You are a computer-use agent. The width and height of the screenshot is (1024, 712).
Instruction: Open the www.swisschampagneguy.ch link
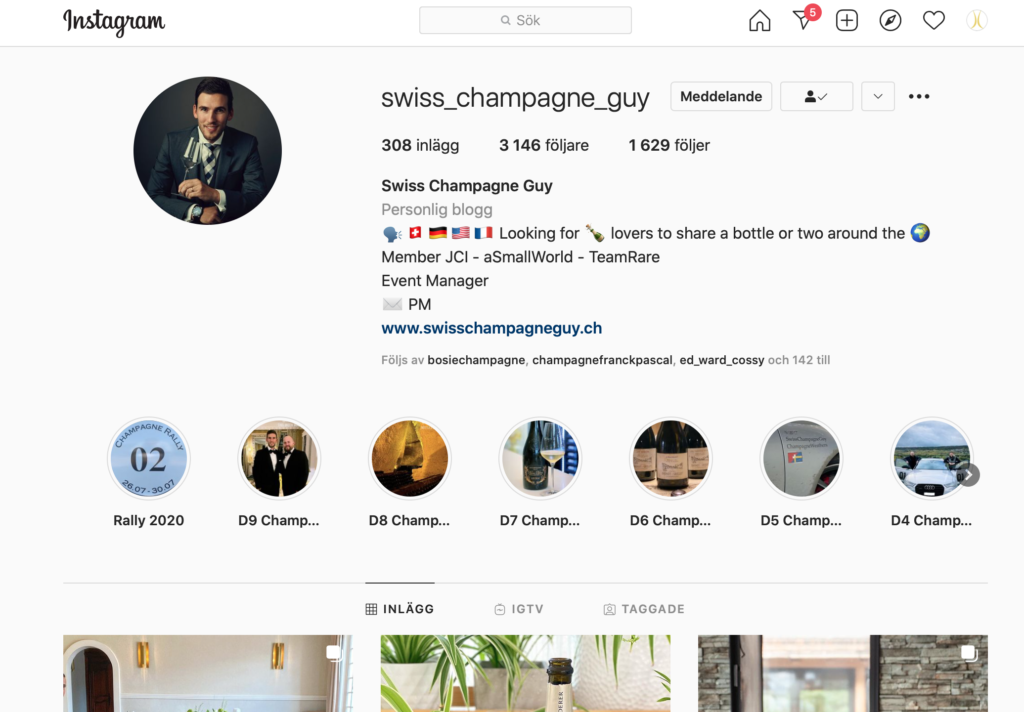(492, 328)
